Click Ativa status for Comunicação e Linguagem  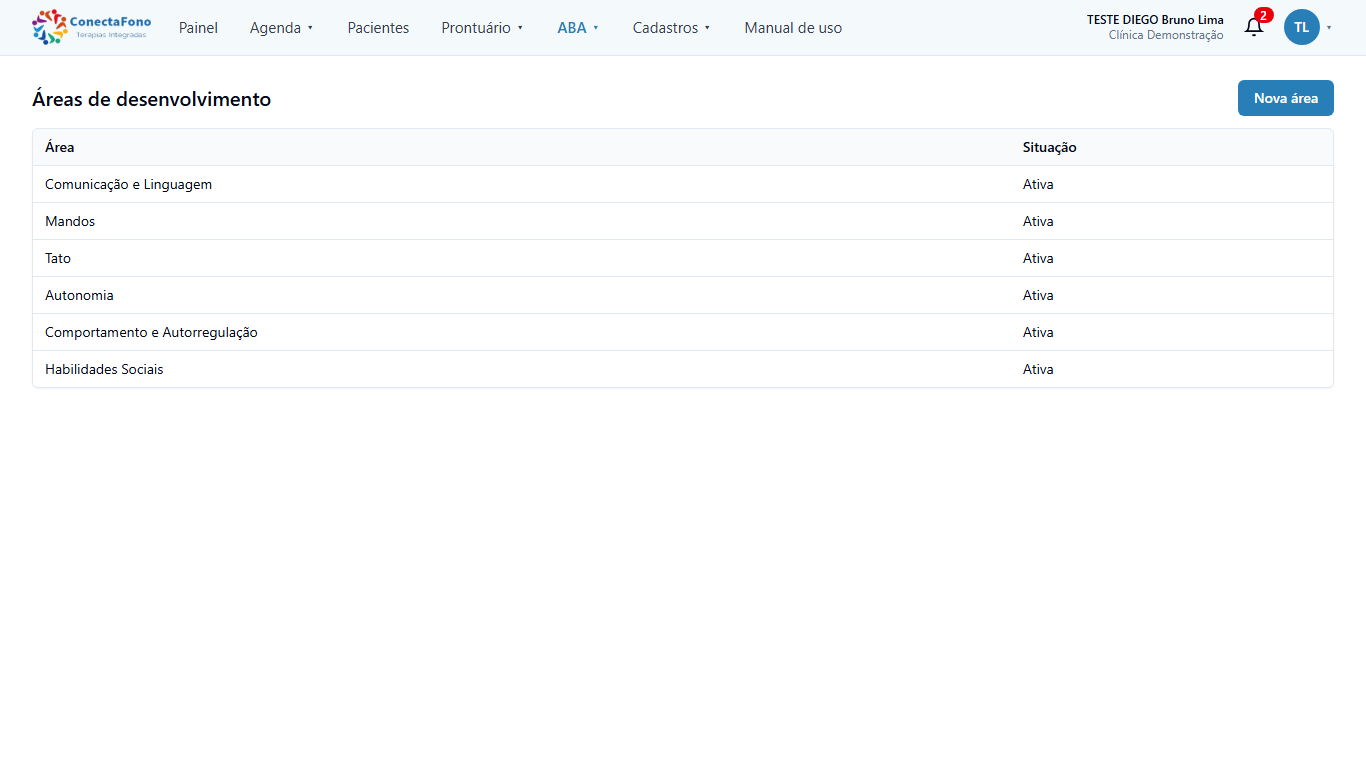pyautogui.click(x=1038, y=184)
